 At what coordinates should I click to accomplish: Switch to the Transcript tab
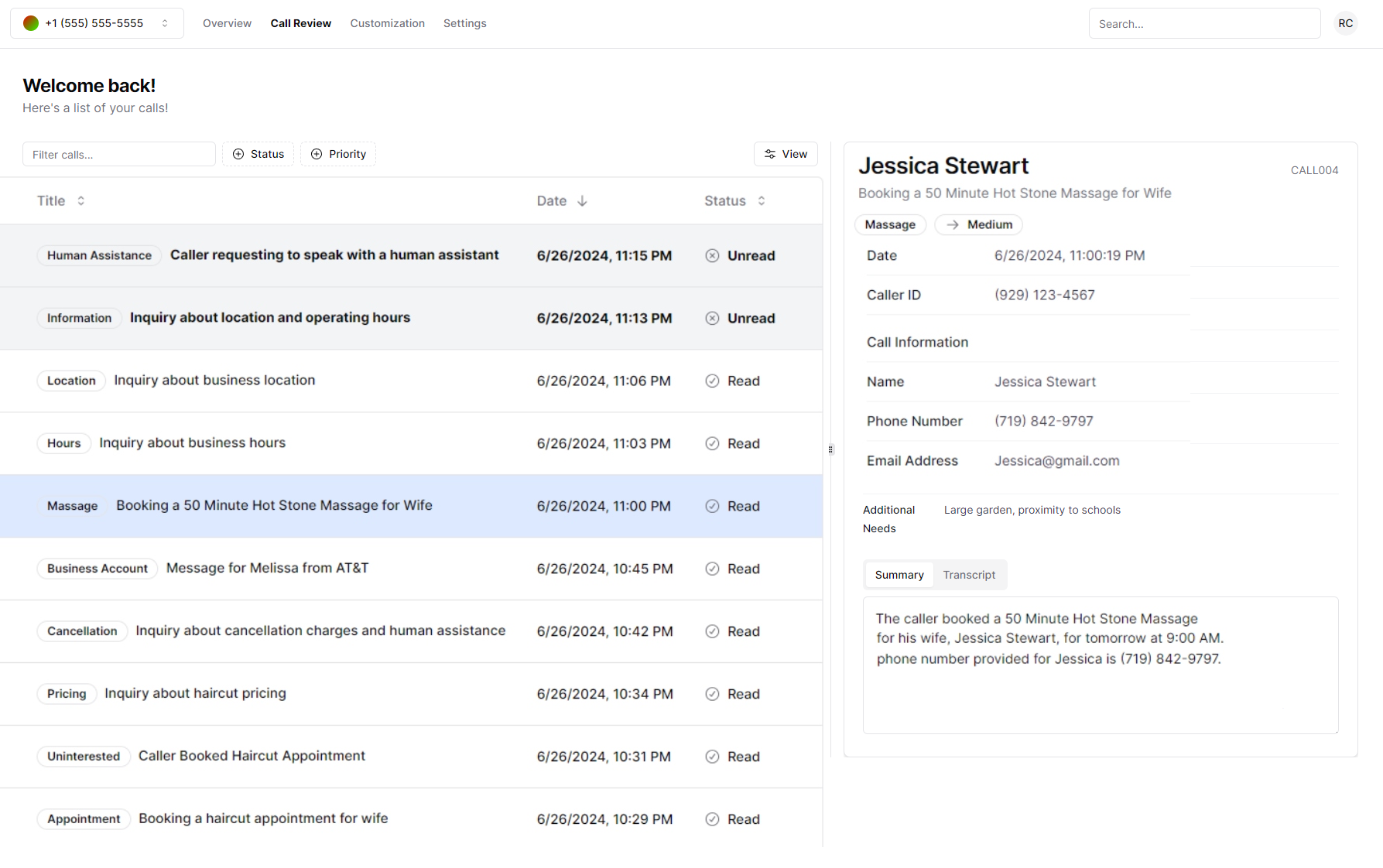coord(969,575)
